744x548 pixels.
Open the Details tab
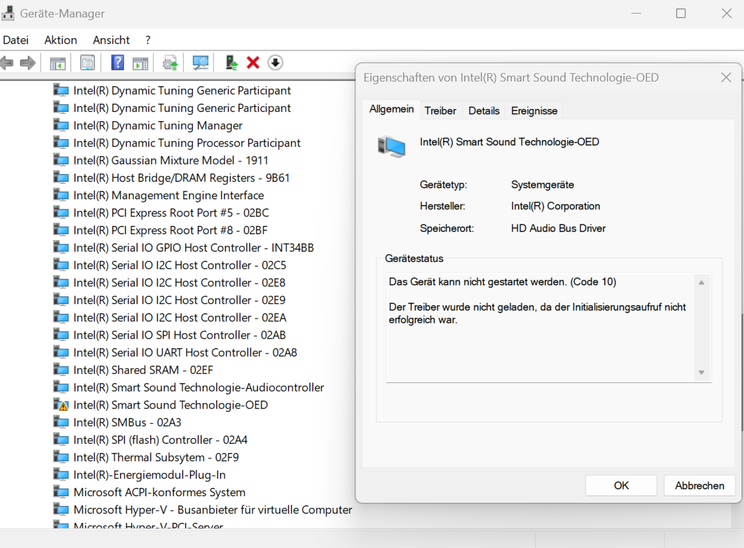pyautogui.click(x=484, y=111)
